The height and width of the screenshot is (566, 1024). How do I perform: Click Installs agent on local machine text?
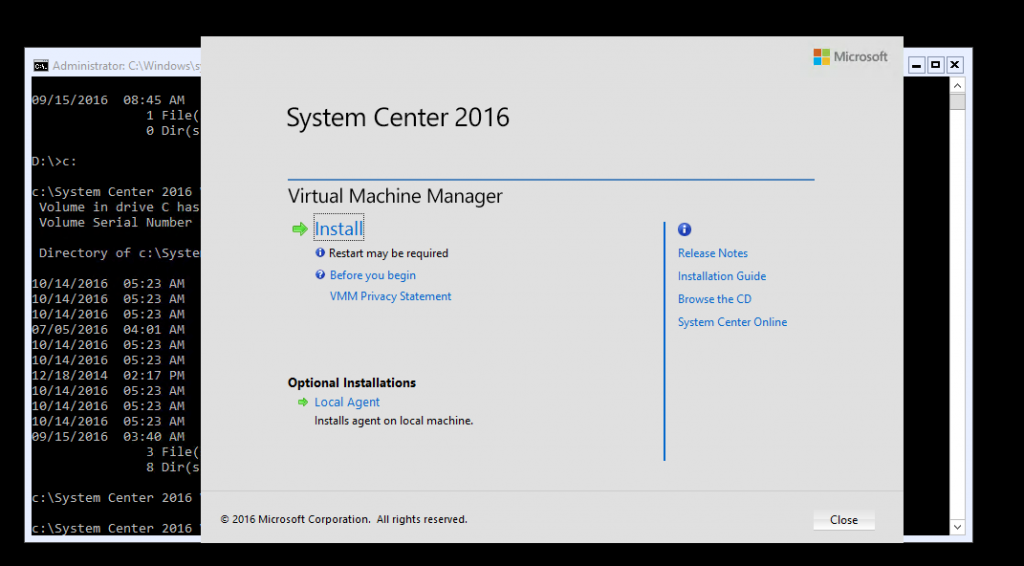[x=394, y=421]
